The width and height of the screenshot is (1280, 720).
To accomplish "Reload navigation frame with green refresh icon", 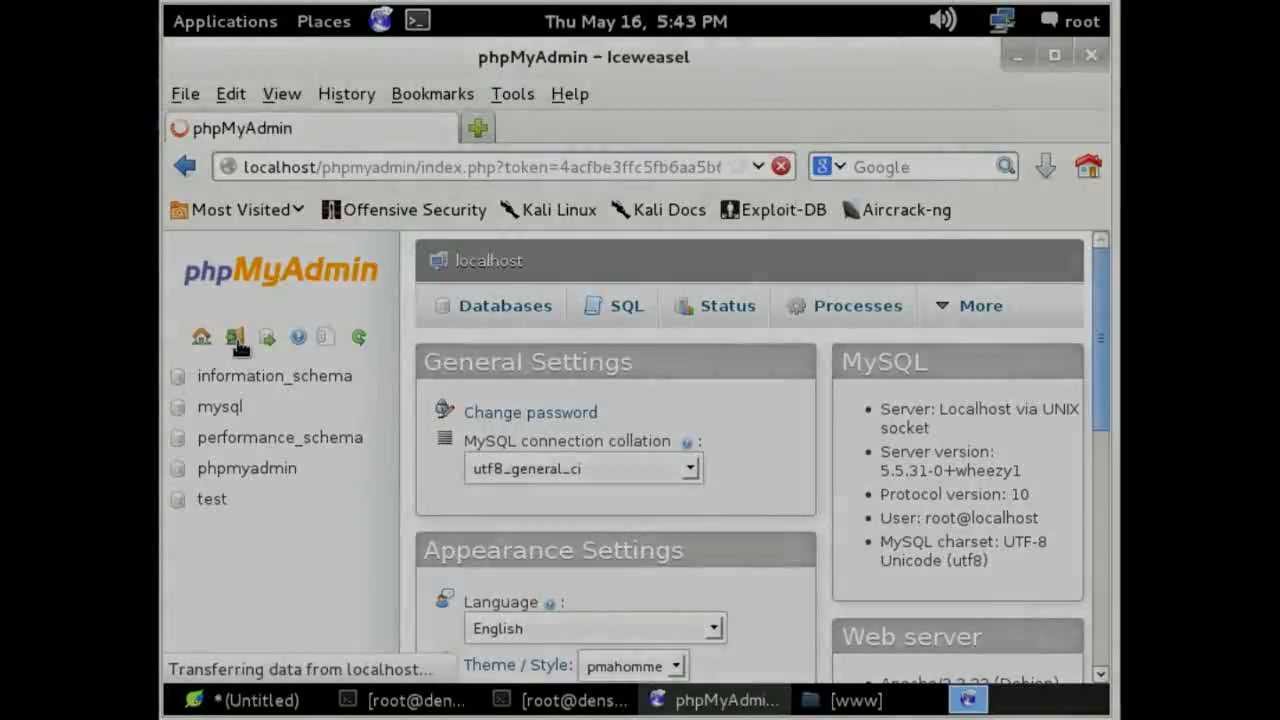I will click(359, 337).
